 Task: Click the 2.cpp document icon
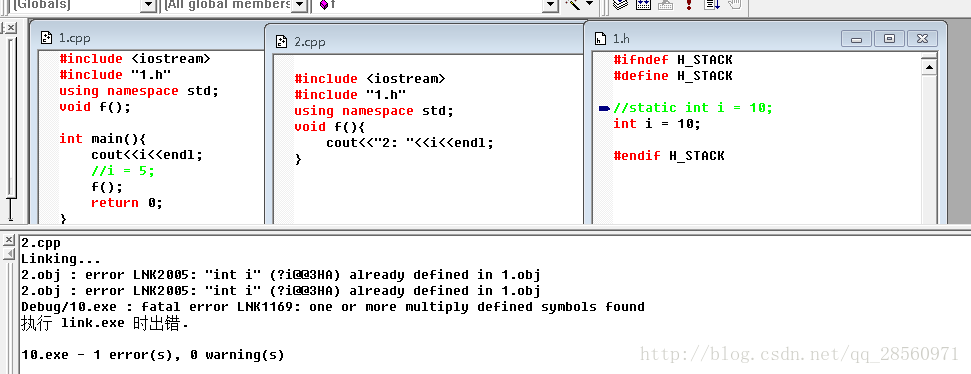[282, 41]
